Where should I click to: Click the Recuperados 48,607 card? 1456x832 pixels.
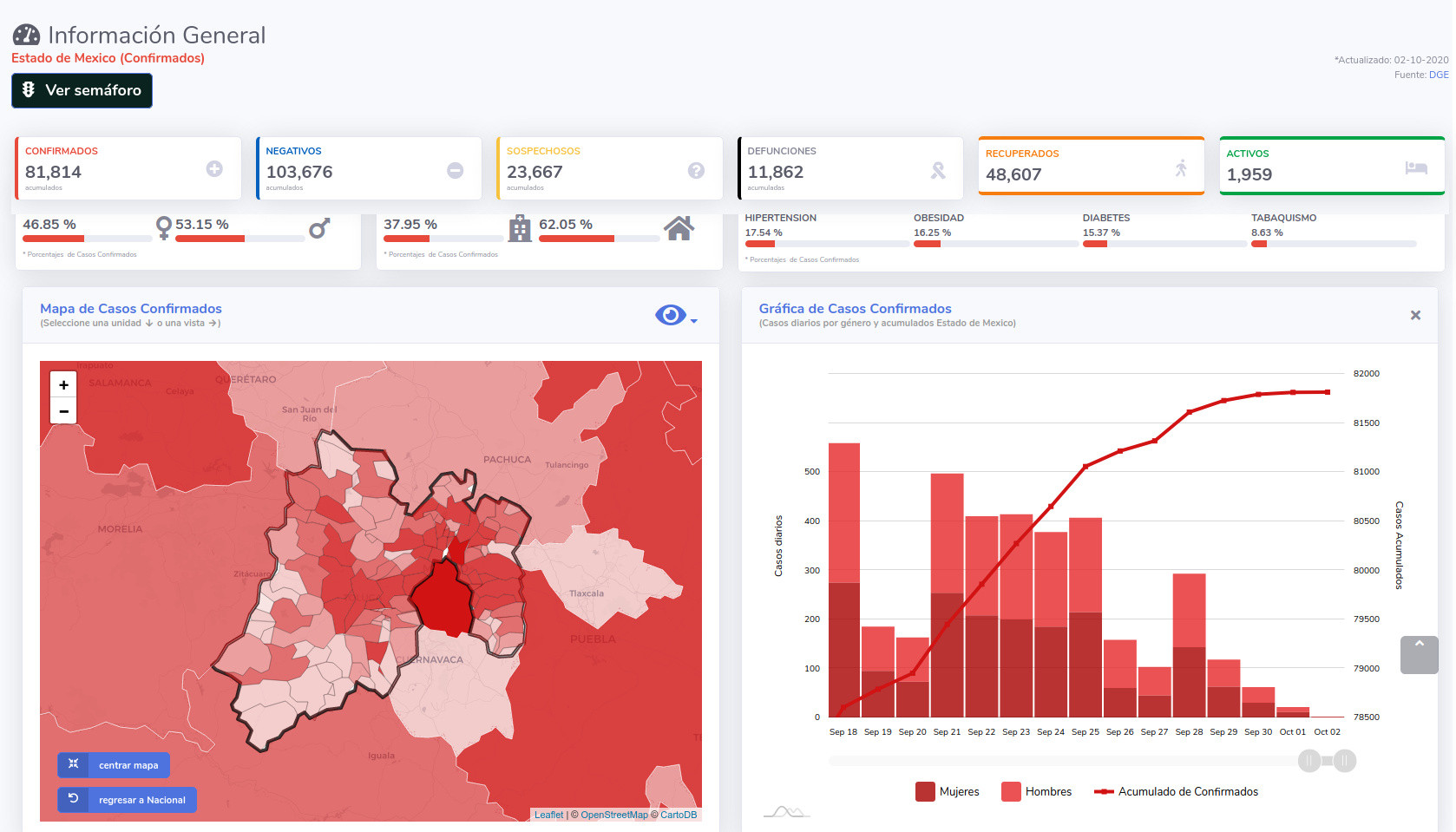(1092, 166)
